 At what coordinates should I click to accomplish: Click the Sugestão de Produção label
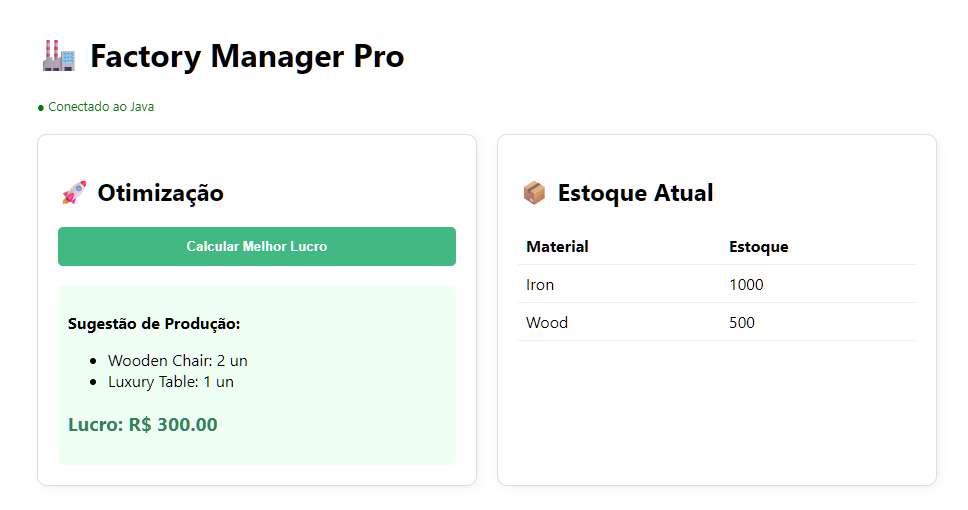(x=154, y=324)
